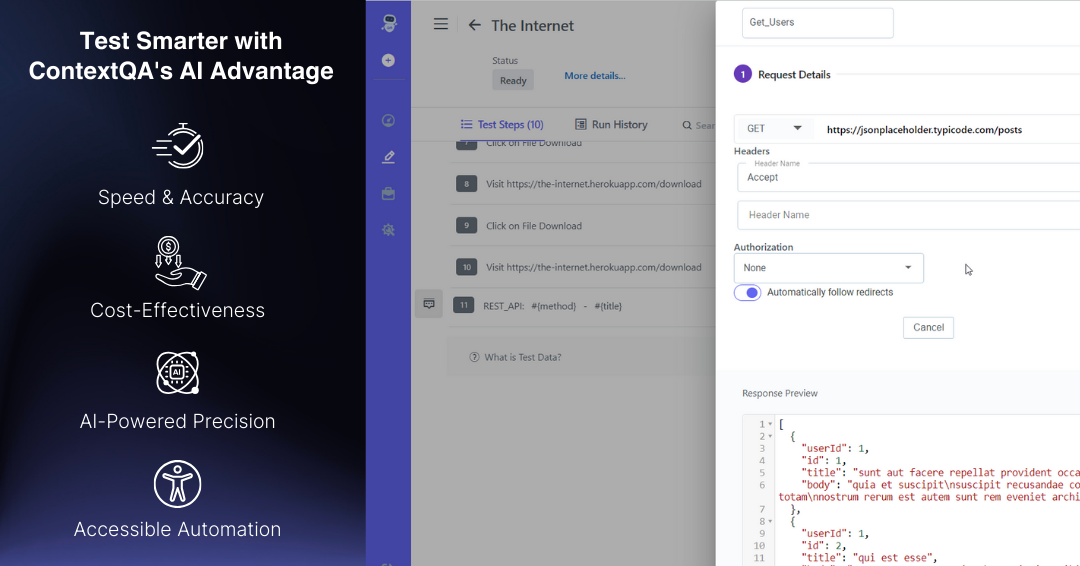The width and height of the screenshot is (1080, 566).
Task: Toggle the hamburger menu icon
Action: (441, 24)
